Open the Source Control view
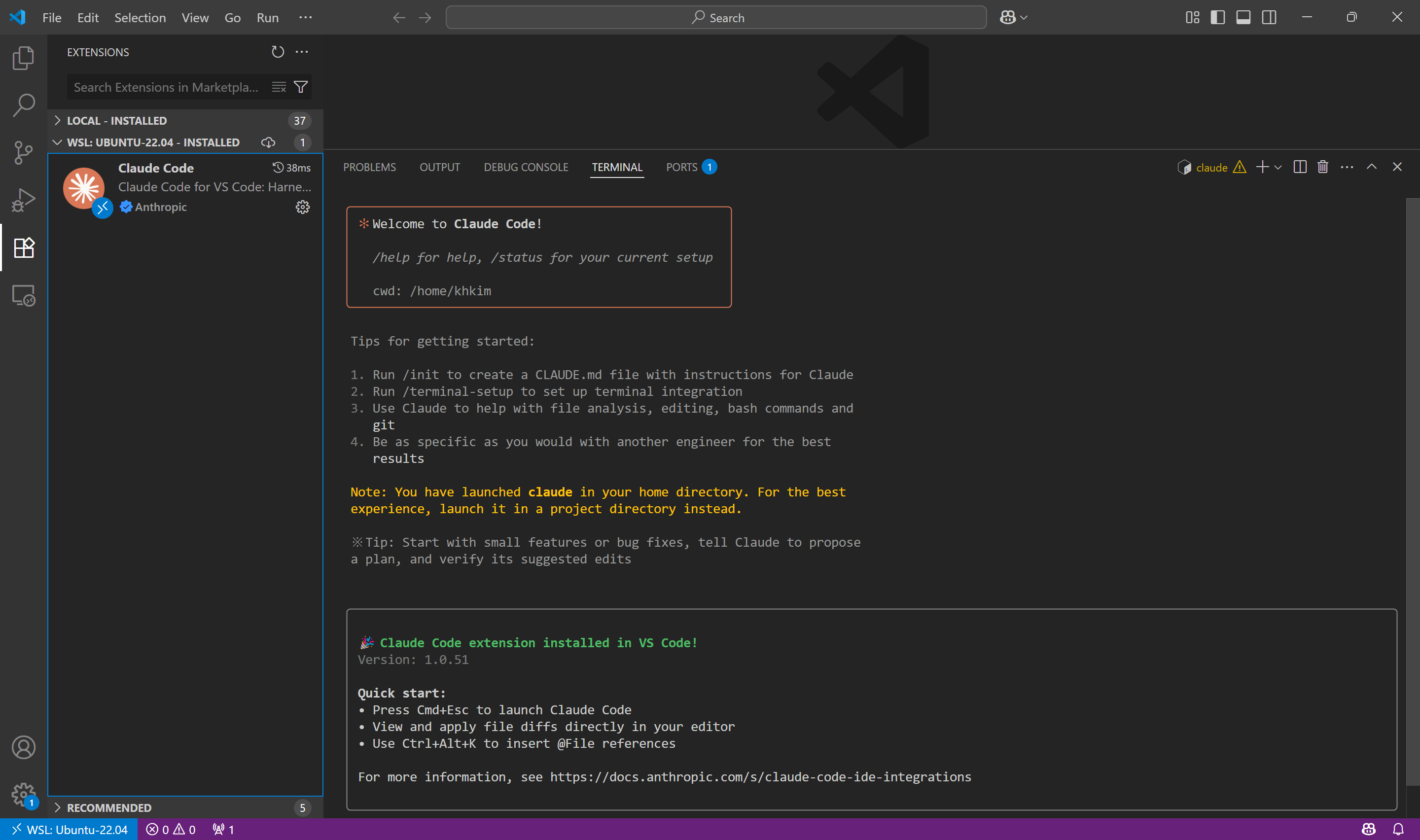The width and height of the screenshot is (1420, 840). [x=23, y=152]
